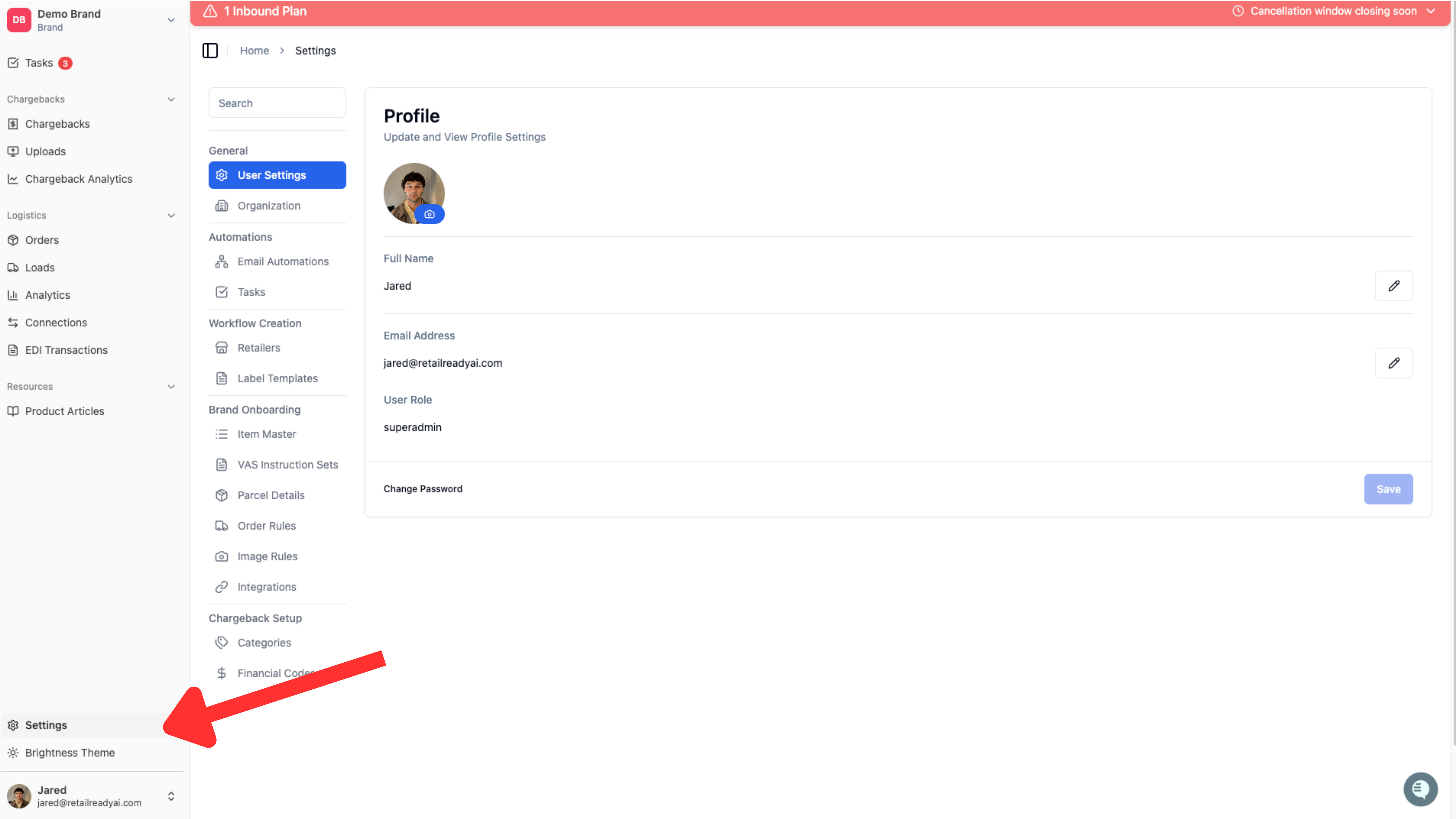Click the Home breadcrumb link
The width and height of the screenshot is (1456, 819).
254,50
